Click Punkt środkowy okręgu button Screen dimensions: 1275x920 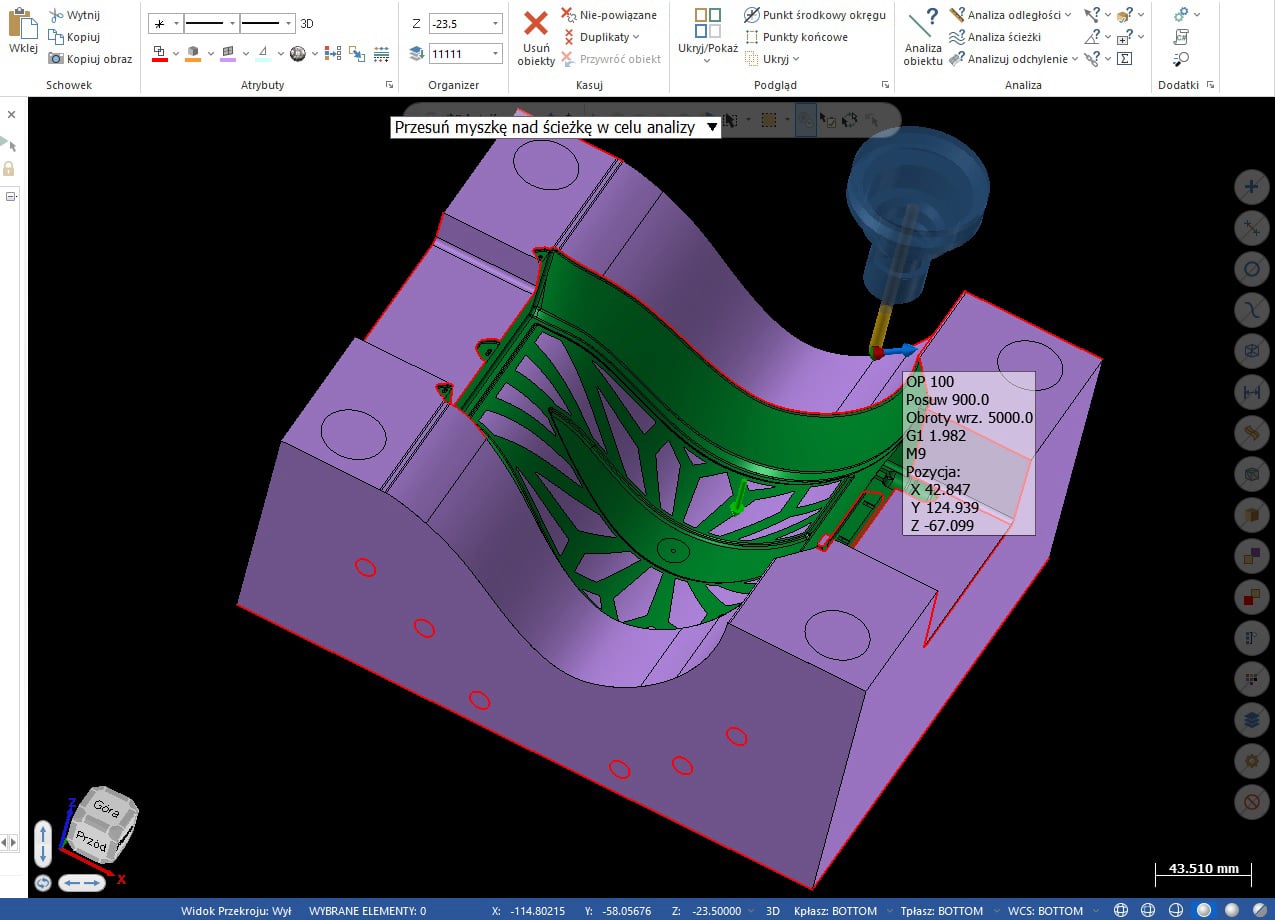pos(814,15)
